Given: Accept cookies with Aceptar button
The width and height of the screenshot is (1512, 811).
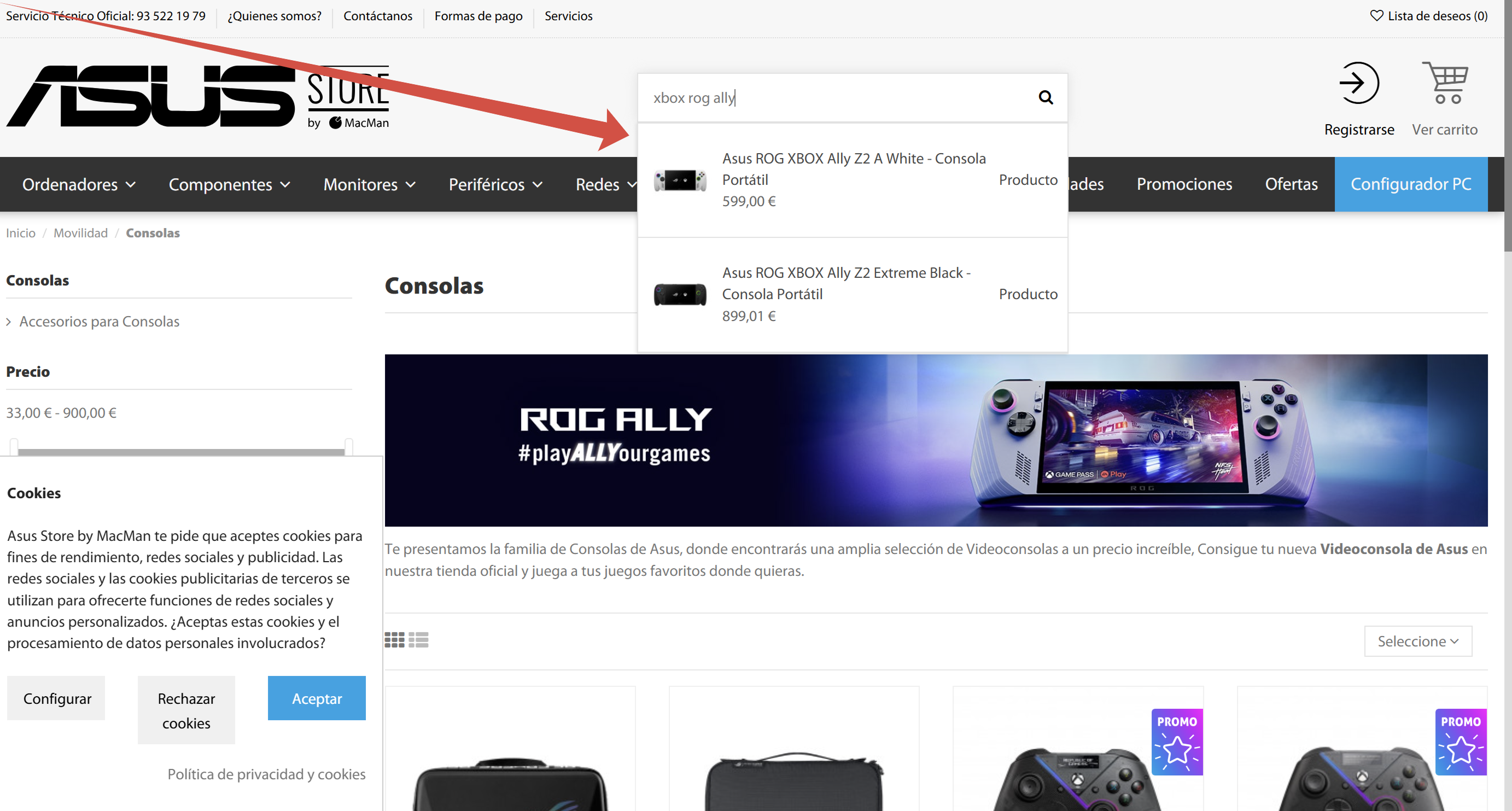Looking at the screenshot, I should pos(317,698).
